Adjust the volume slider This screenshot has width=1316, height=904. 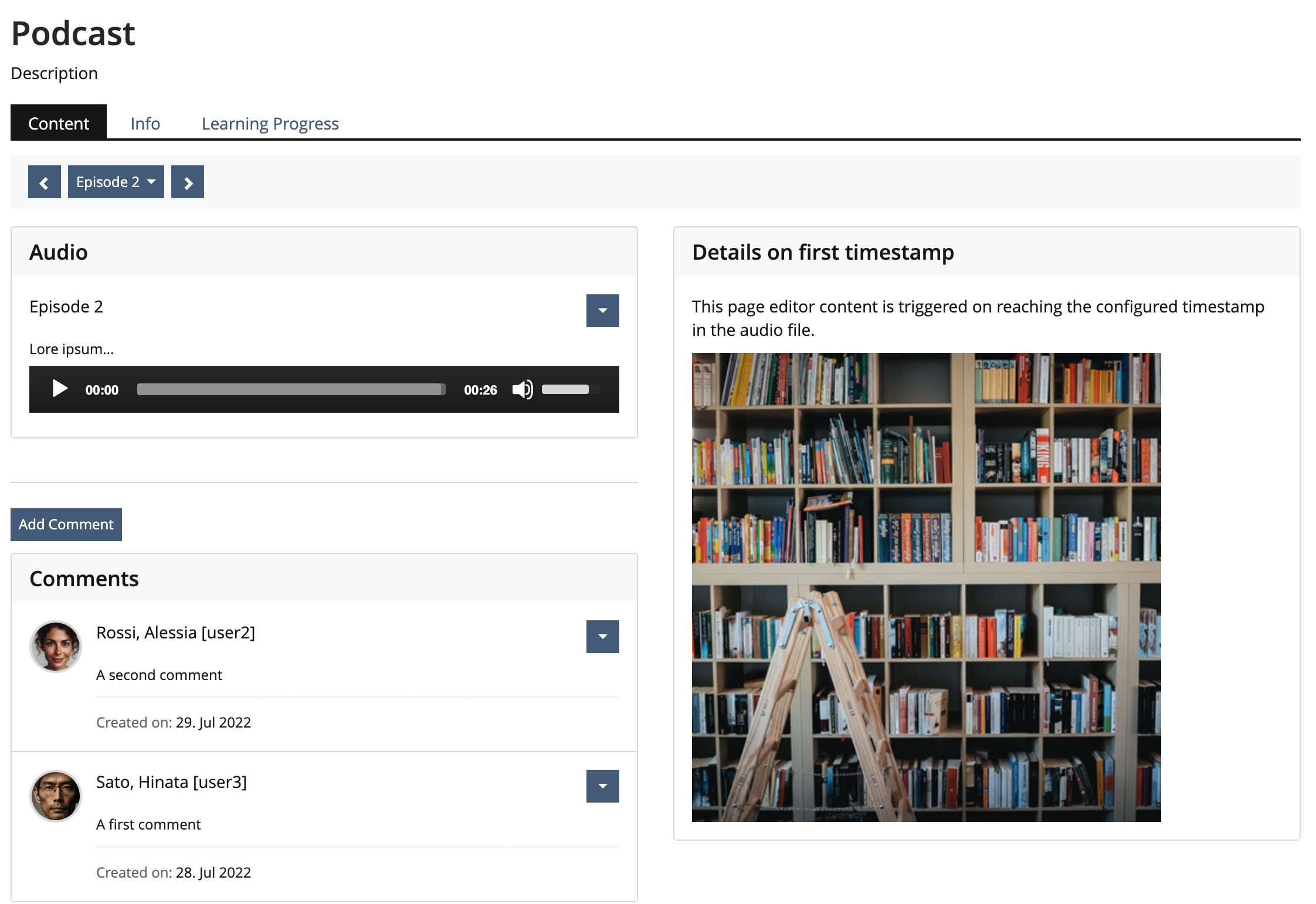pos(565,389)
